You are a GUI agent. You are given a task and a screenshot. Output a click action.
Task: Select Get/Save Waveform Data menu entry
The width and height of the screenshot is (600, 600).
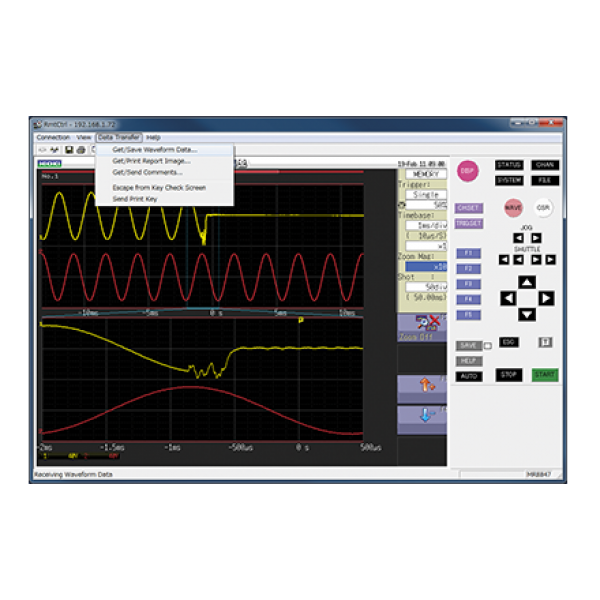point(154,150)
